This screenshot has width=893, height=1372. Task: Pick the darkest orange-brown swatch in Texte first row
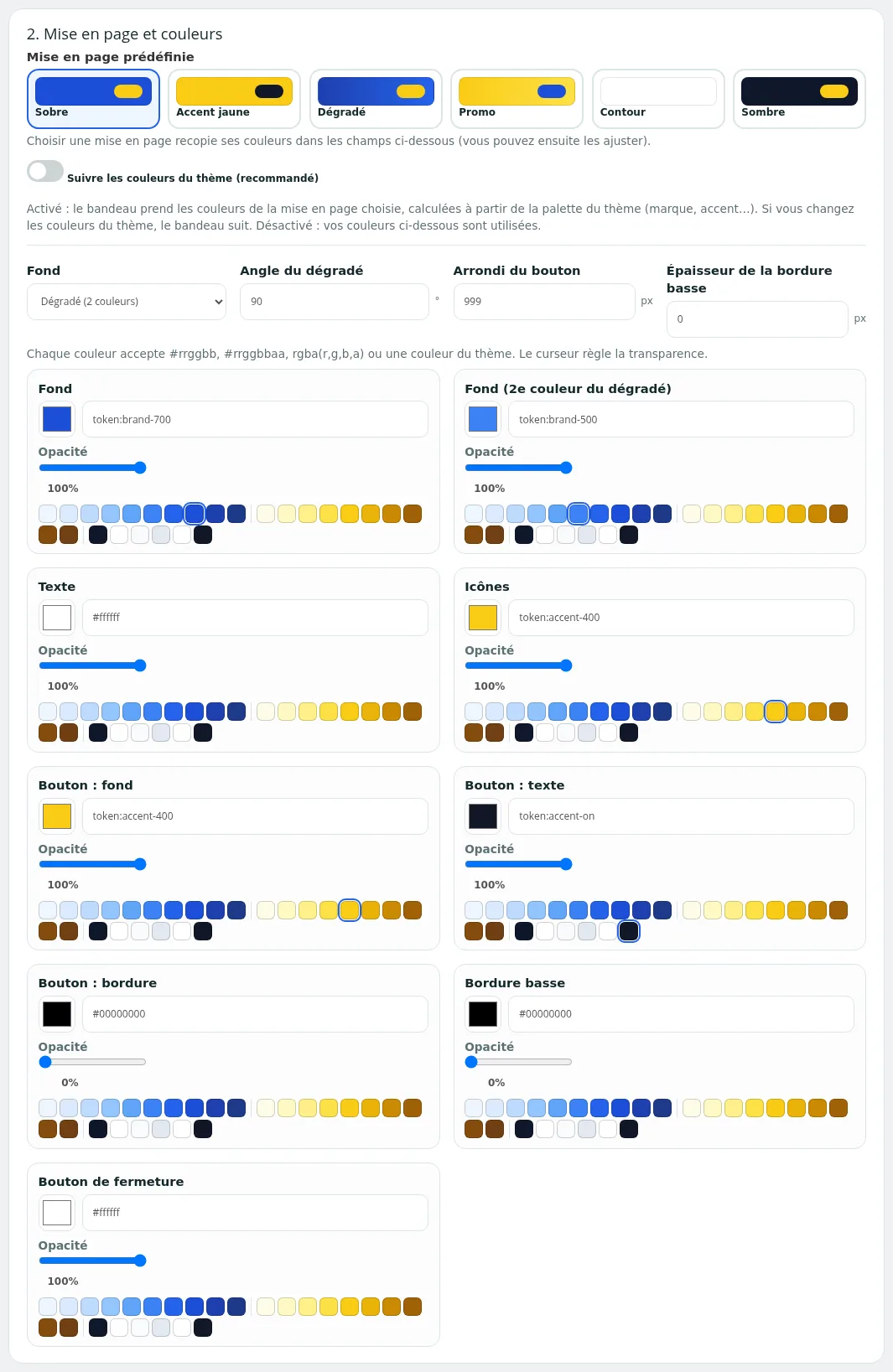point(413,712)
